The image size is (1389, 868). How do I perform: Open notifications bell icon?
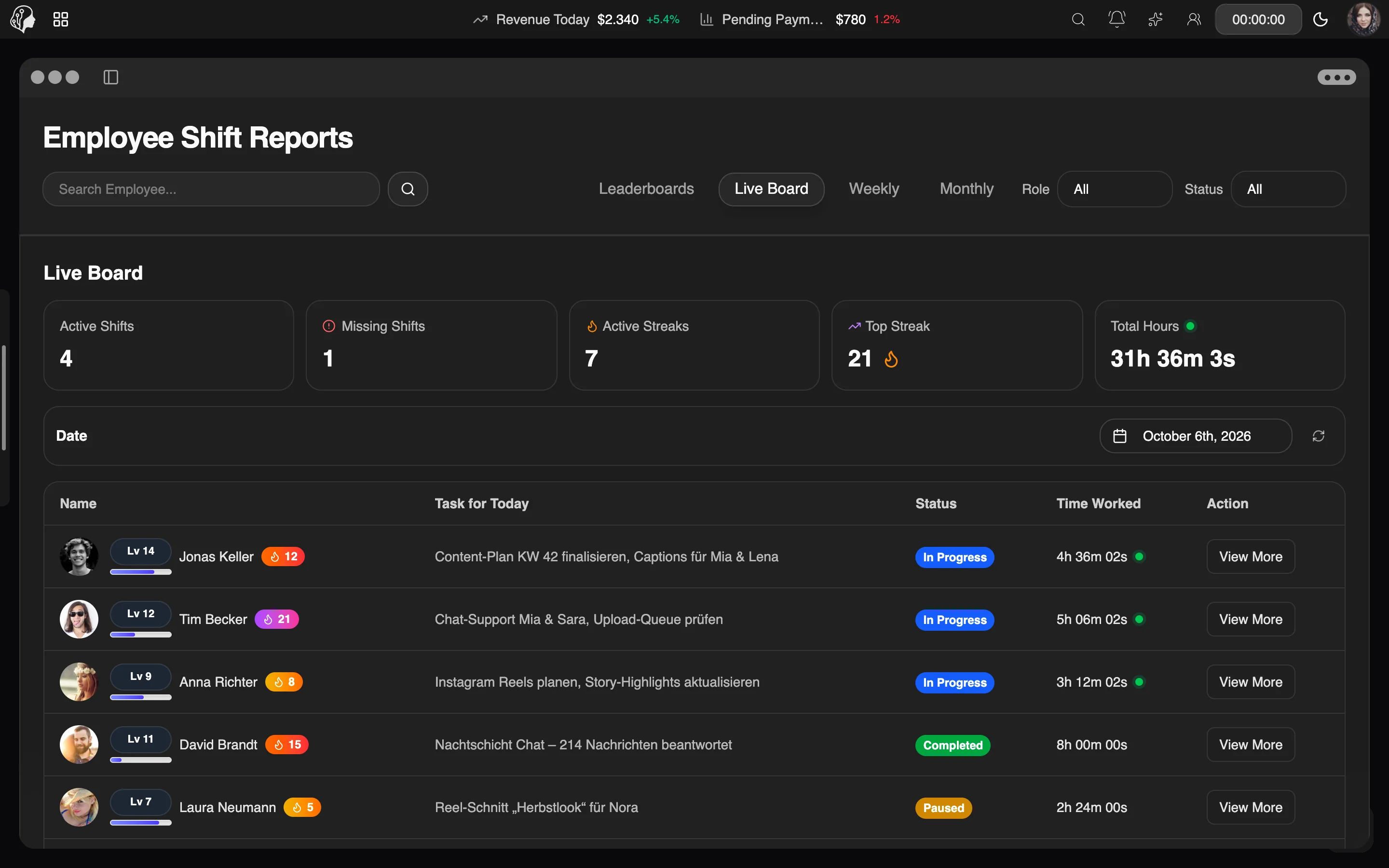pyautogui.click(x=1117, y=19)
